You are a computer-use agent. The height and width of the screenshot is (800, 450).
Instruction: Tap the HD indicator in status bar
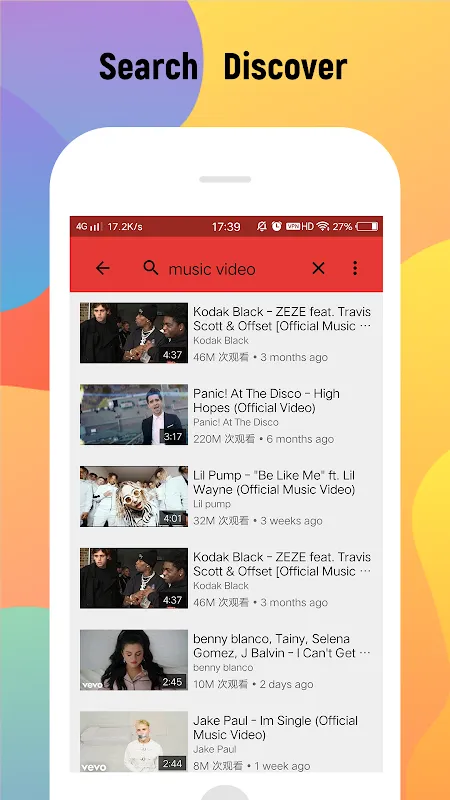click(x=307, y=227)
